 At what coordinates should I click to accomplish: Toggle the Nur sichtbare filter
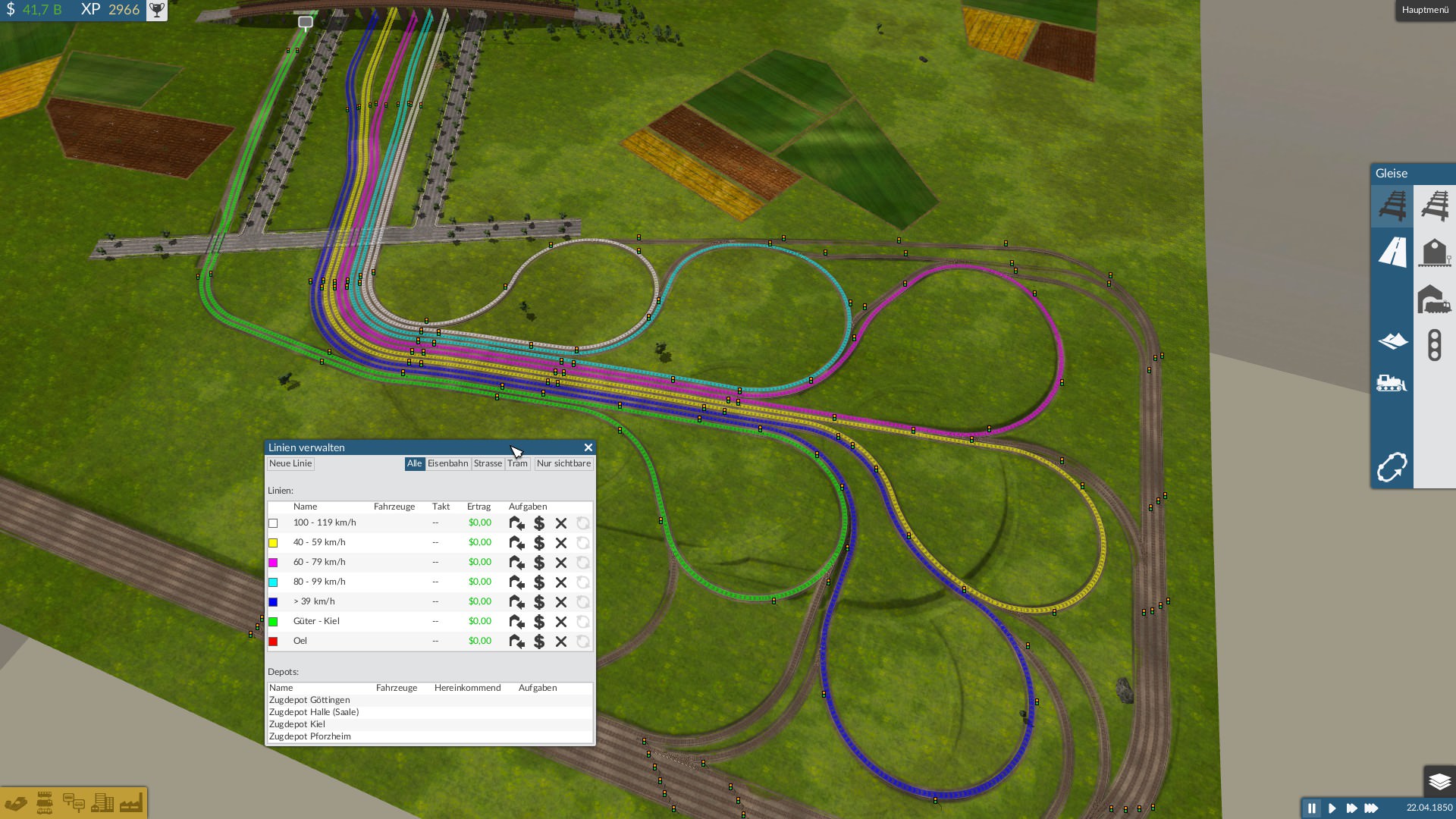pyautogui.click(x=563, y=463)
